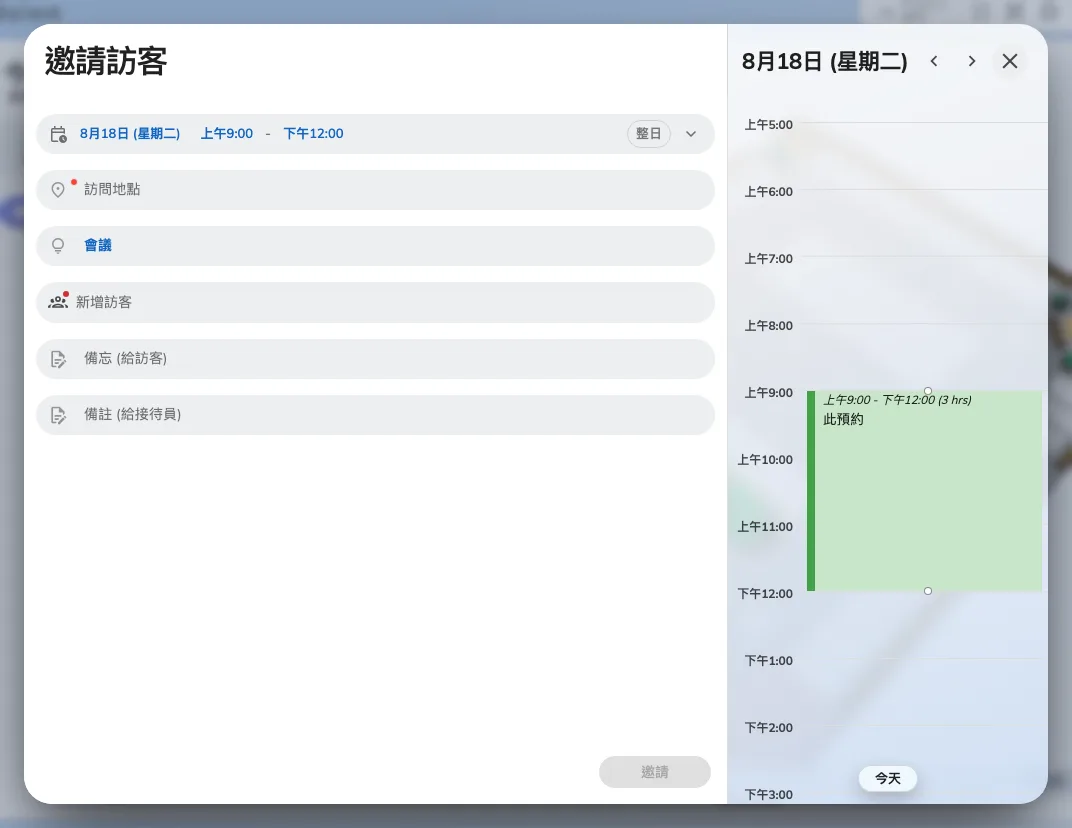Image resolution: width=1072 pixels, height=828 pixels.
Task: Click the 上午7:00 time label
Action: [768, 258]
